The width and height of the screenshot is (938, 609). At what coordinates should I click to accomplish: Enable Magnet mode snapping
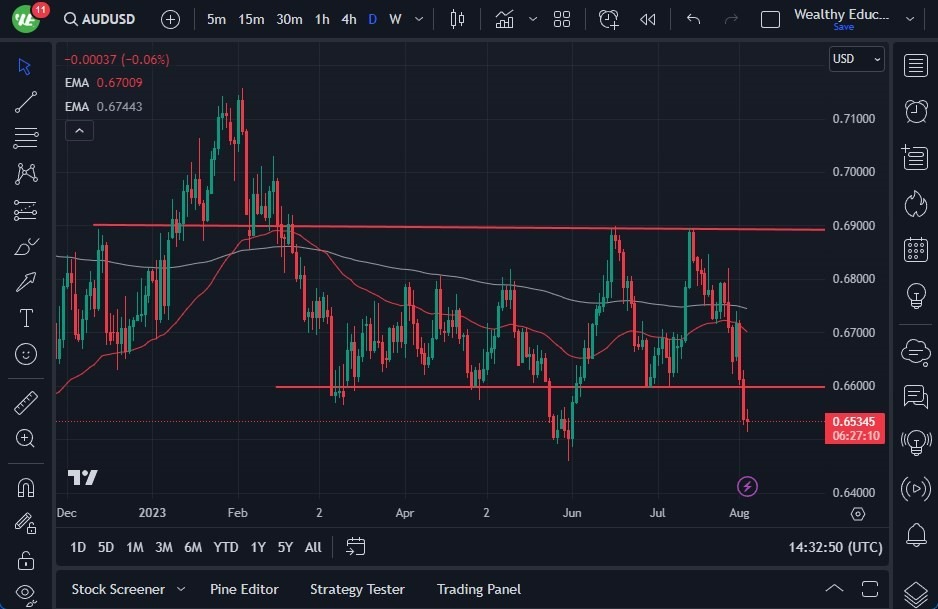pos(25,487)
